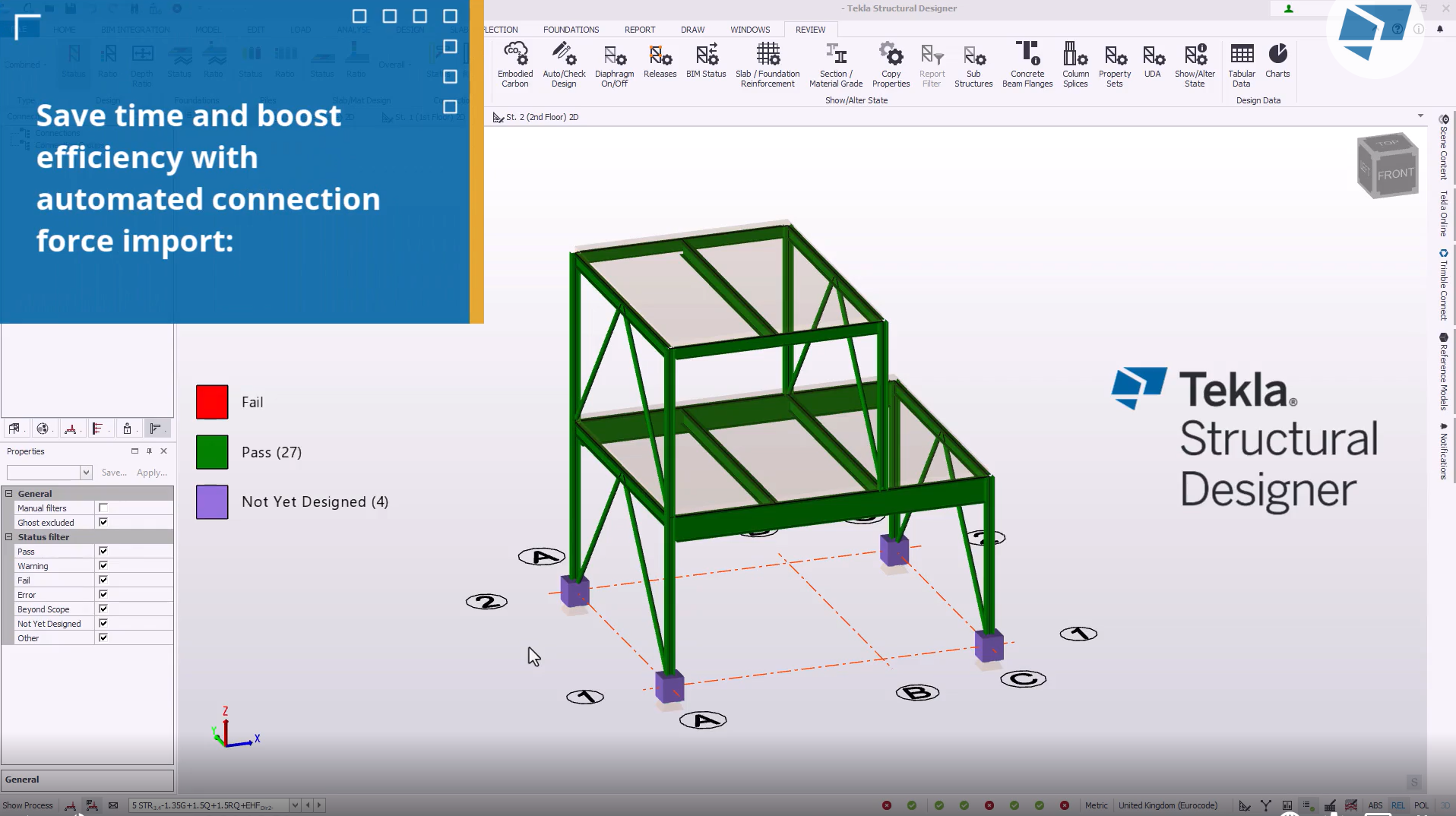Image resolution: width=1456 pixels, height=816 pixels.
Task: Enable the Manual filters checkbox
Action: [x=103, y=508]
